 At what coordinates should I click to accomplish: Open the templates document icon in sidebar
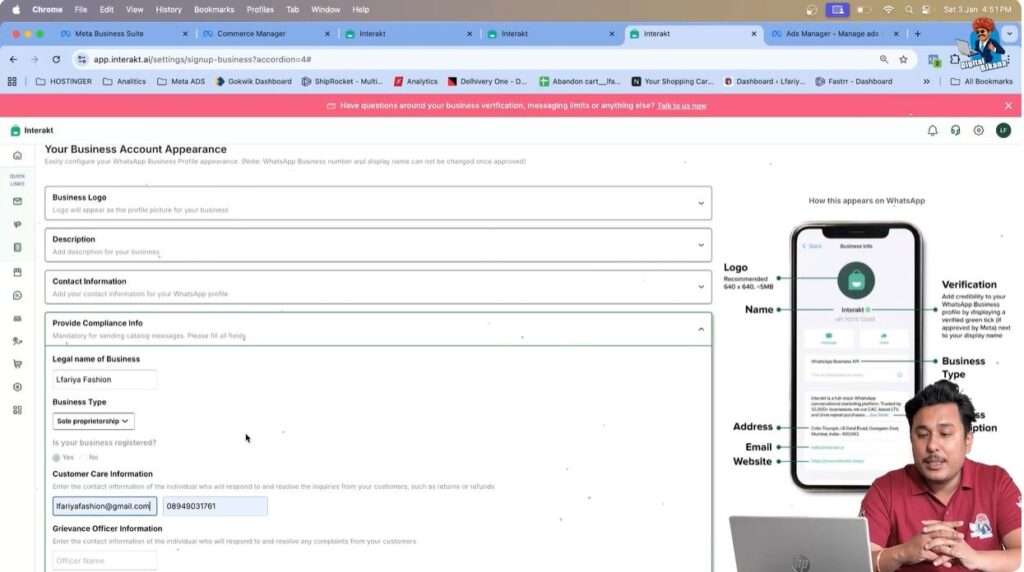tap(18, 247)
